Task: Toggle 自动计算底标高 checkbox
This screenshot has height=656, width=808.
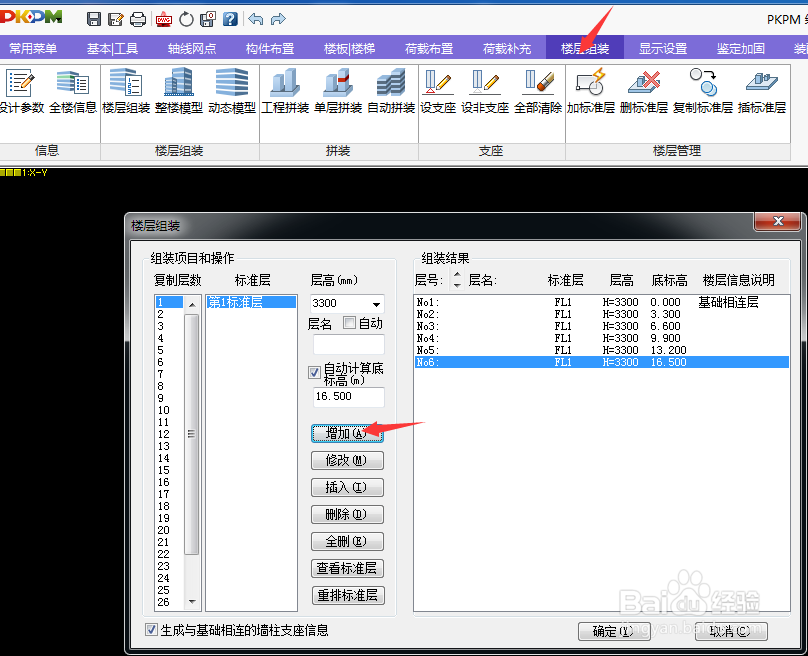Action: click(x=314, y=373)
